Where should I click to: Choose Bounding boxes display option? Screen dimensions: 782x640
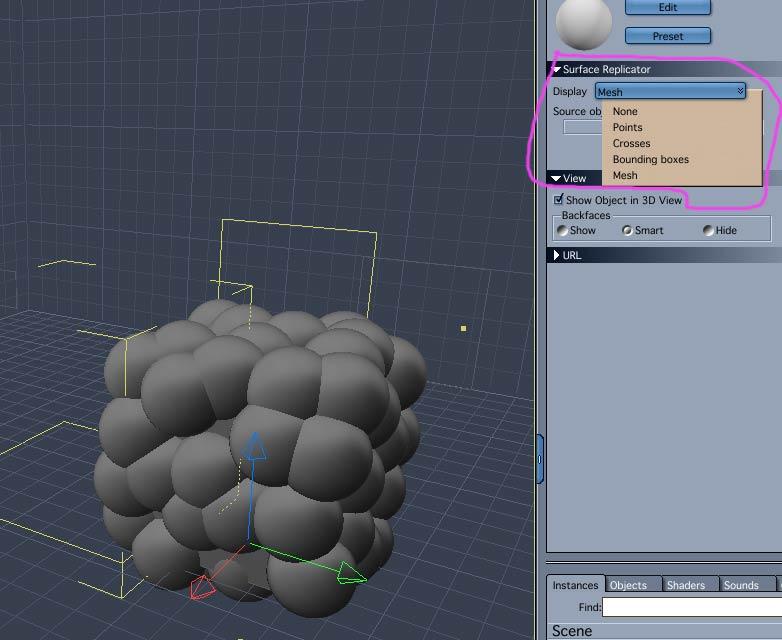[651, 159]
